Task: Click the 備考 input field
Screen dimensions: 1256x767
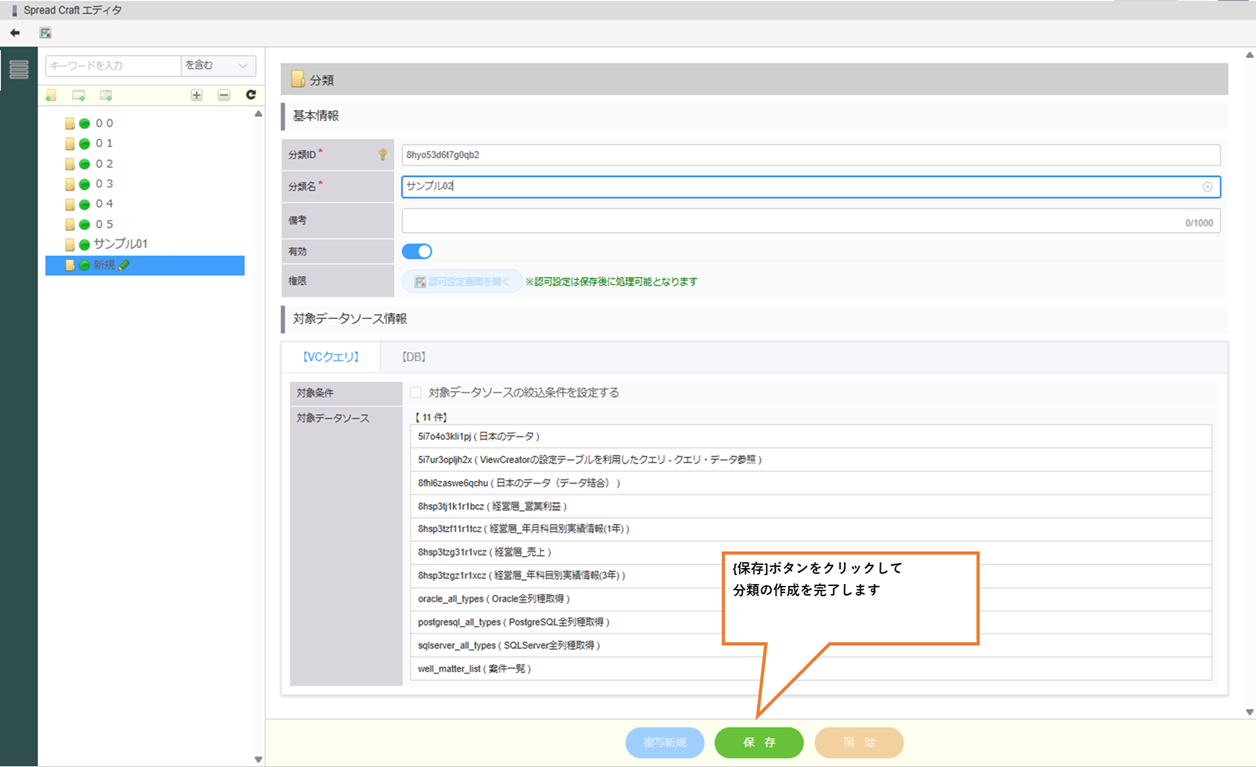Action: [x=790, y=221]
